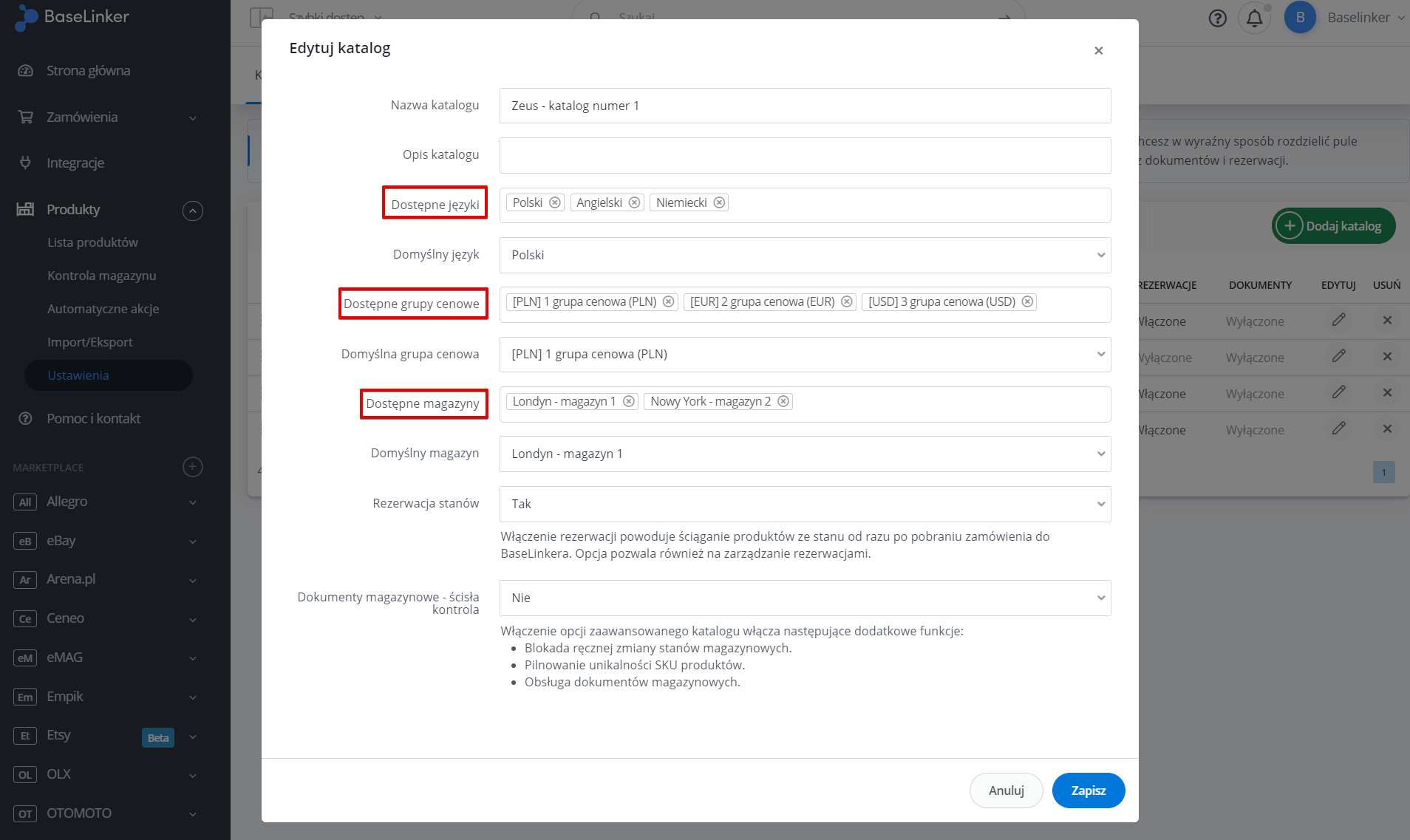
Task: Focus the Nazwa katalogu field
Action: tap(805, 106)
